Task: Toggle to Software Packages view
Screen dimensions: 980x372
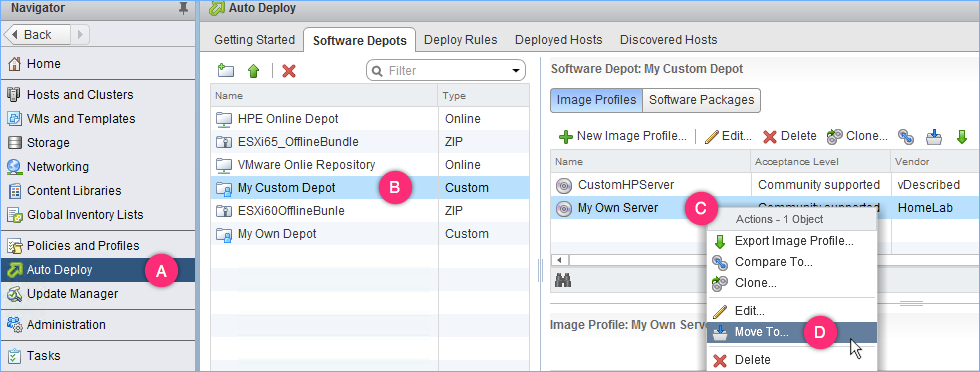Action: point(701,100)
